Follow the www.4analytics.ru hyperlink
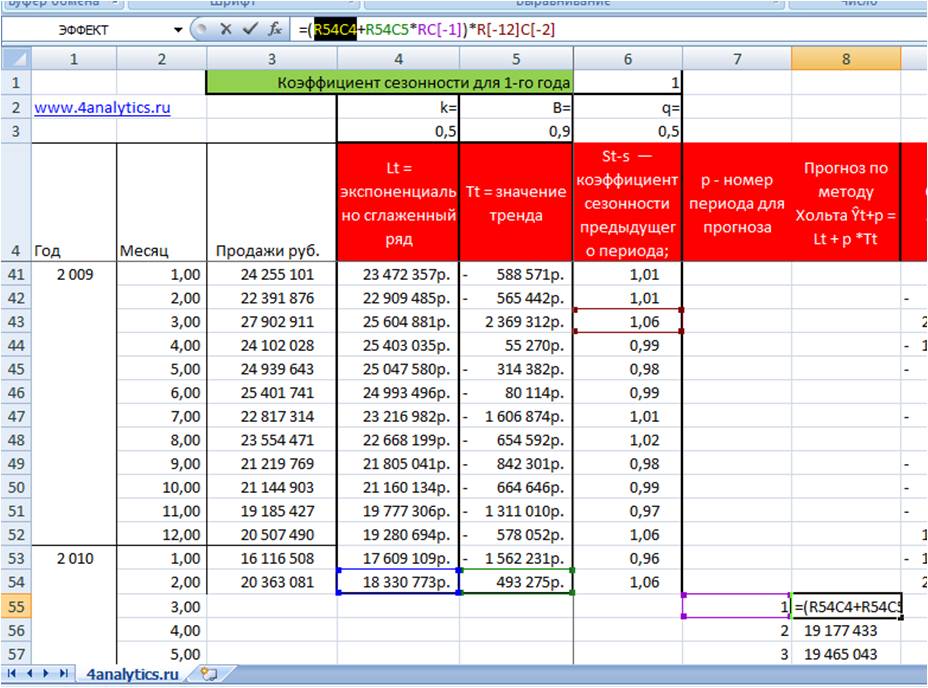The image size is (928, 688). coord(102,107)
